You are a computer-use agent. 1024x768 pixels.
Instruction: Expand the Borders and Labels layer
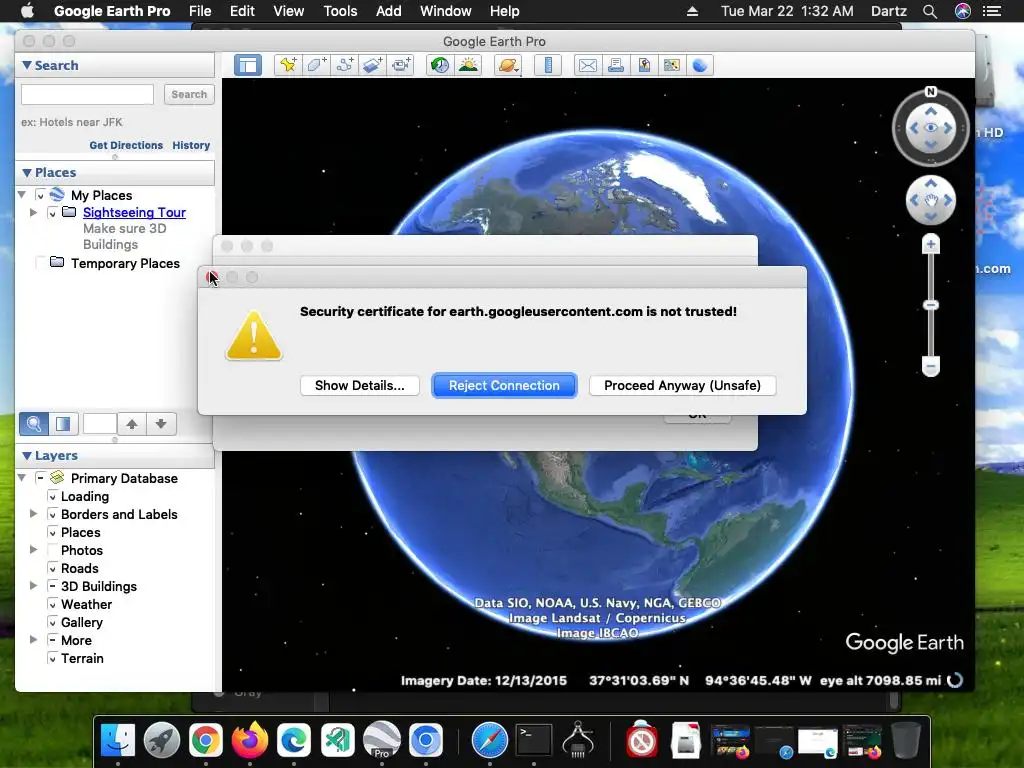(x=33, y=514)
